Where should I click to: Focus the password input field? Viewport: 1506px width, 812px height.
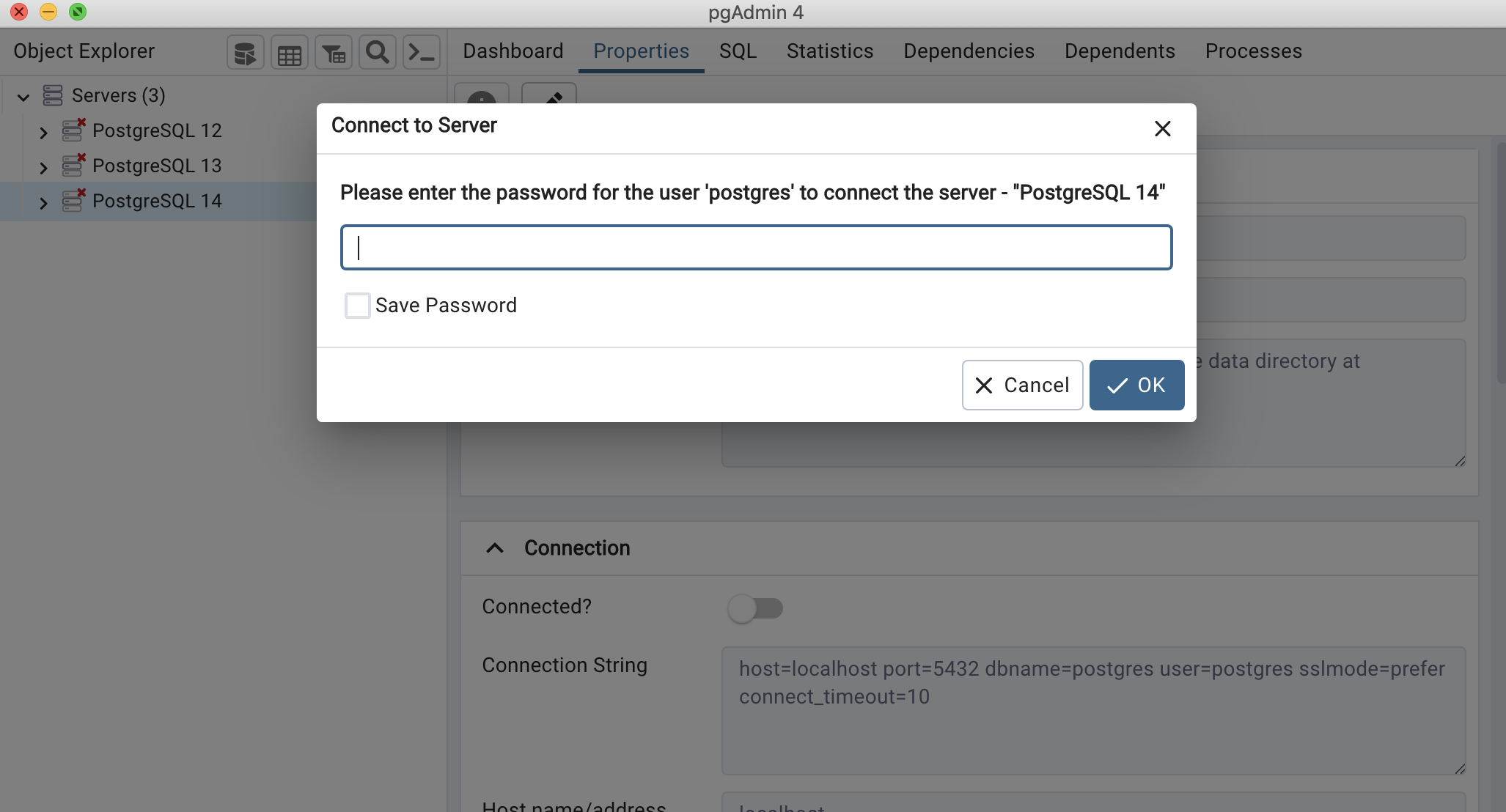756,248
